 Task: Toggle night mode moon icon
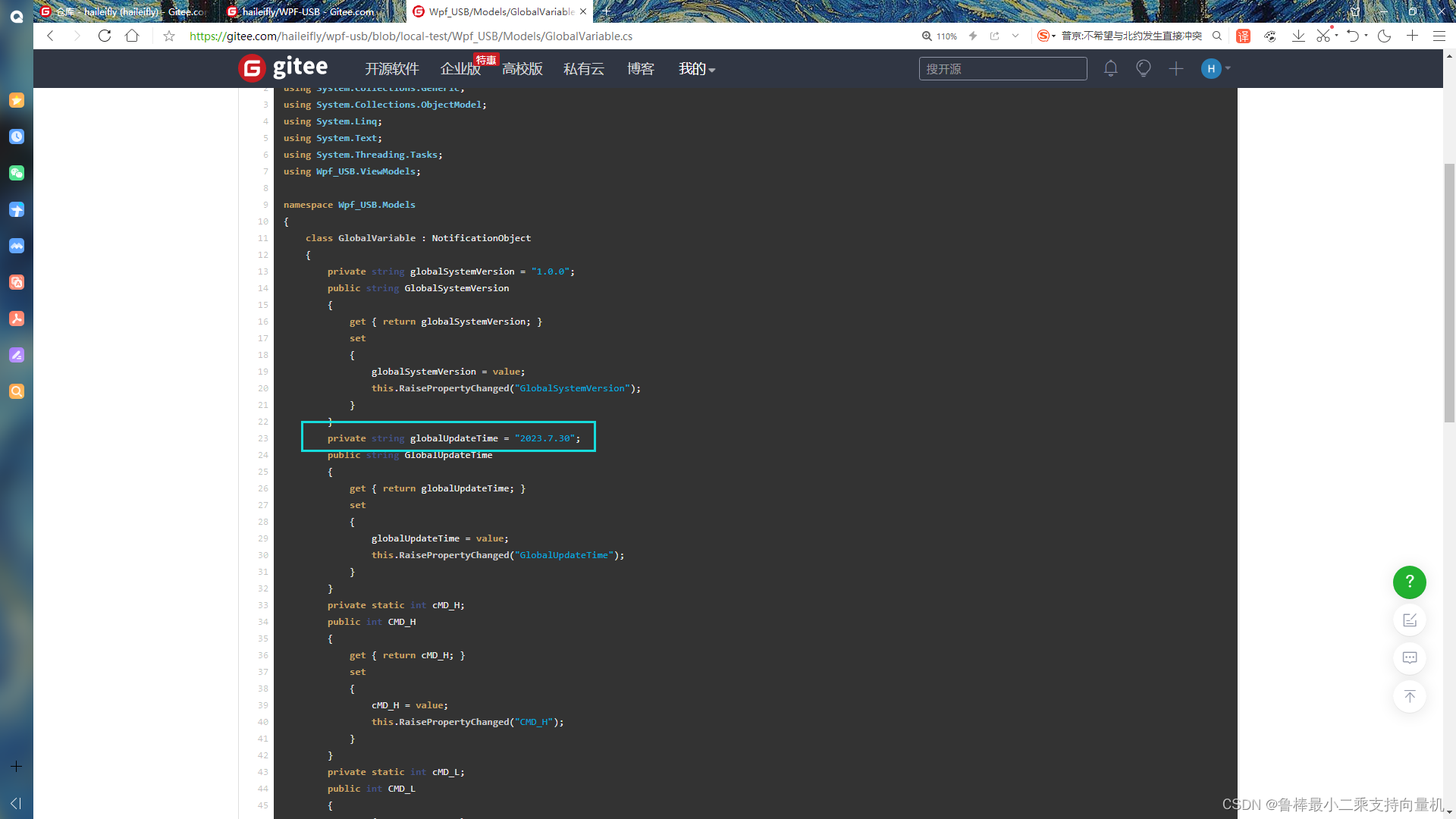(x=1384, y=36)
